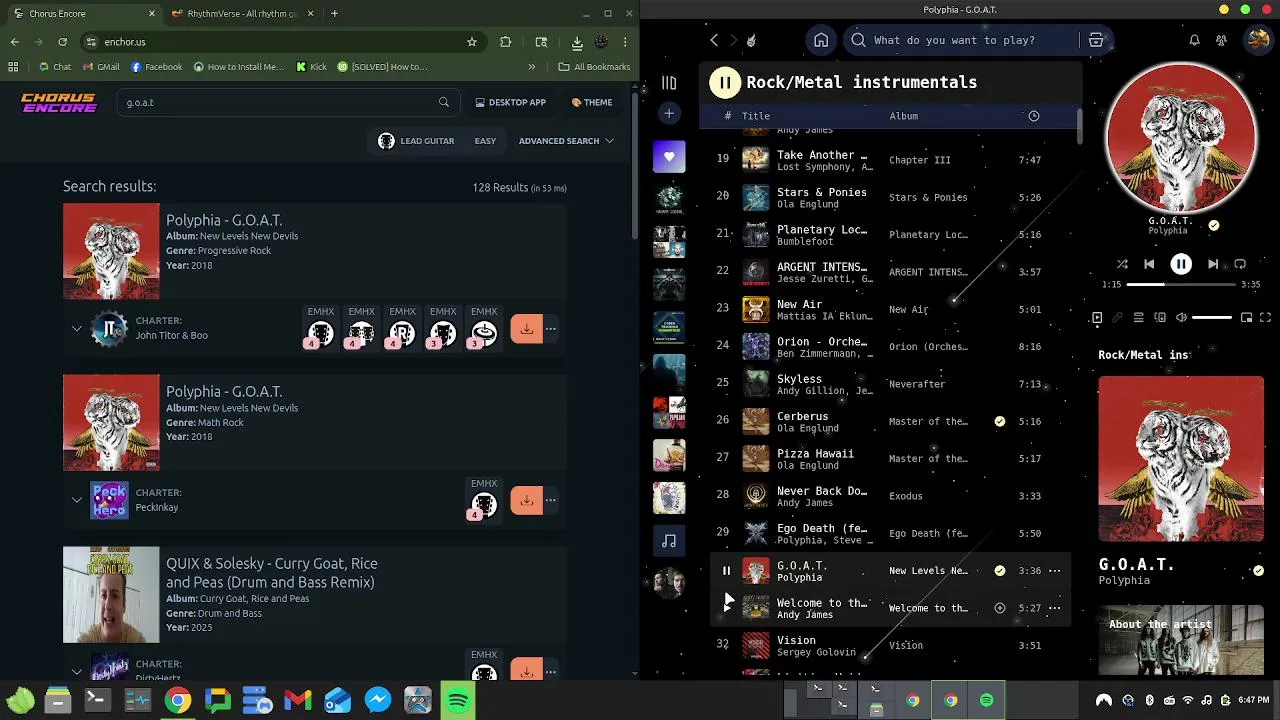Viewport: 1280px width, 720px height.
Task: Select the Chorus Encore browser tab
Action: [82, 14]
